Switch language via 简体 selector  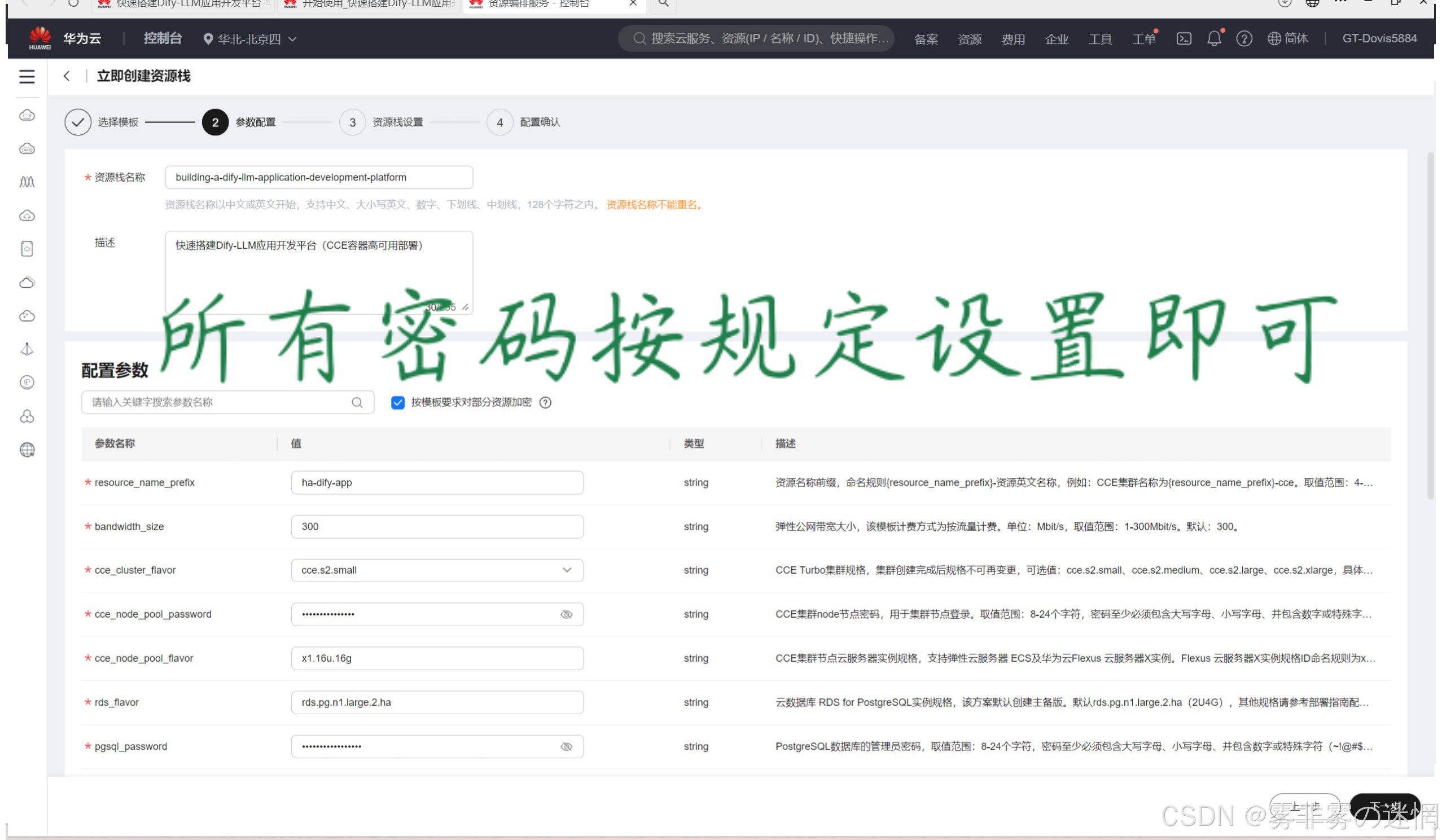(x=1287, y=38)
